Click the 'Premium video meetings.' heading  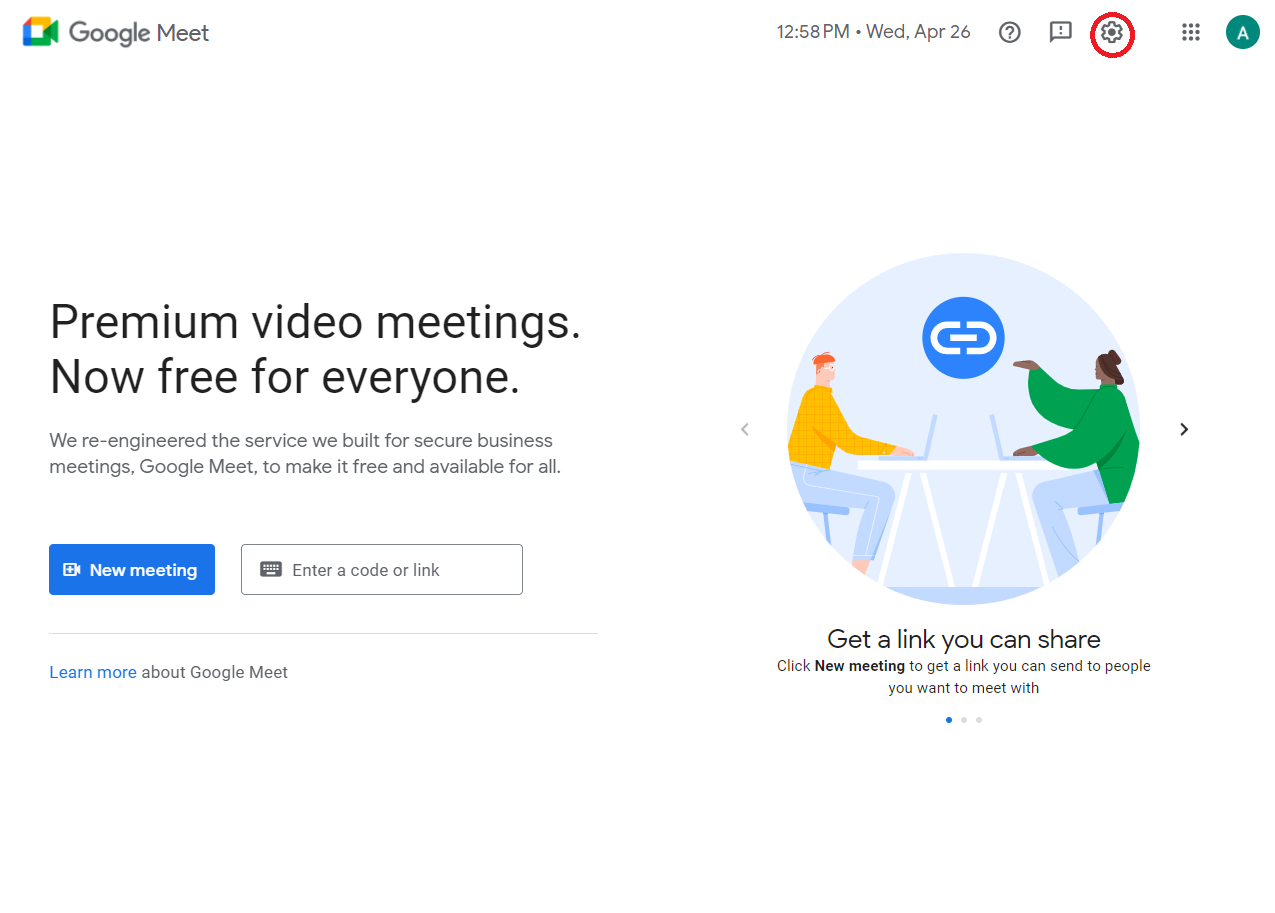tap(315, 322)
